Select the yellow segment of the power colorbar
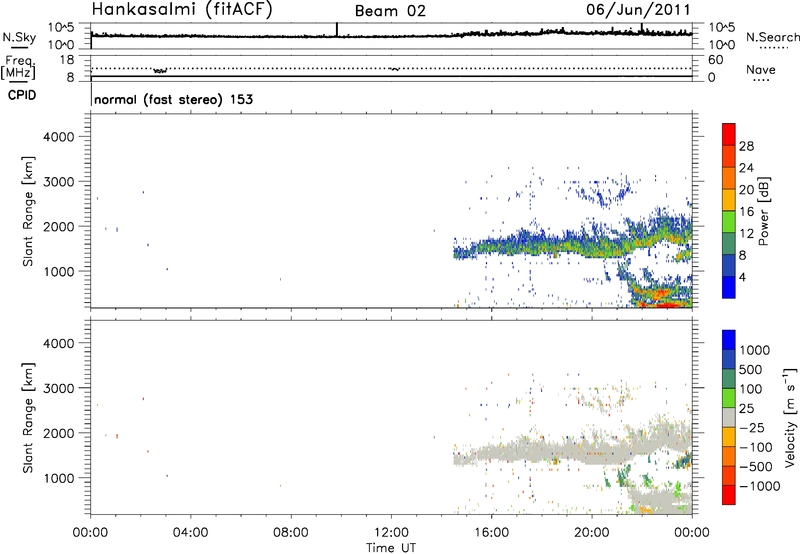800x554 pixels. coord(729,199)
